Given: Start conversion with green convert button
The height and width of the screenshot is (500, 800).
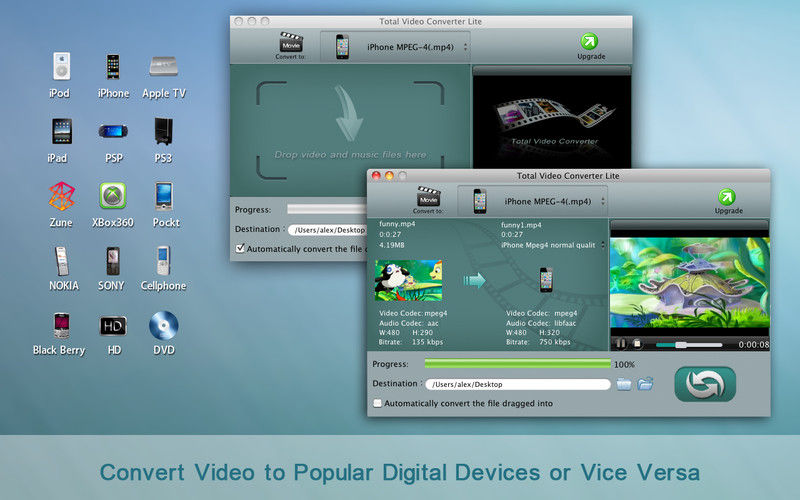Looking at the screenshot, I should tap(705, 384).
